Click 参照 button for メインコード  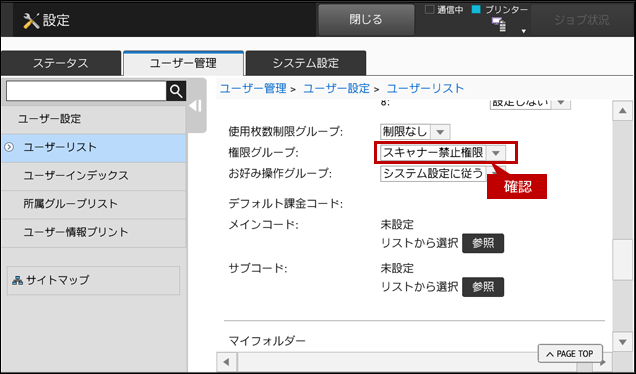[483, 243]
